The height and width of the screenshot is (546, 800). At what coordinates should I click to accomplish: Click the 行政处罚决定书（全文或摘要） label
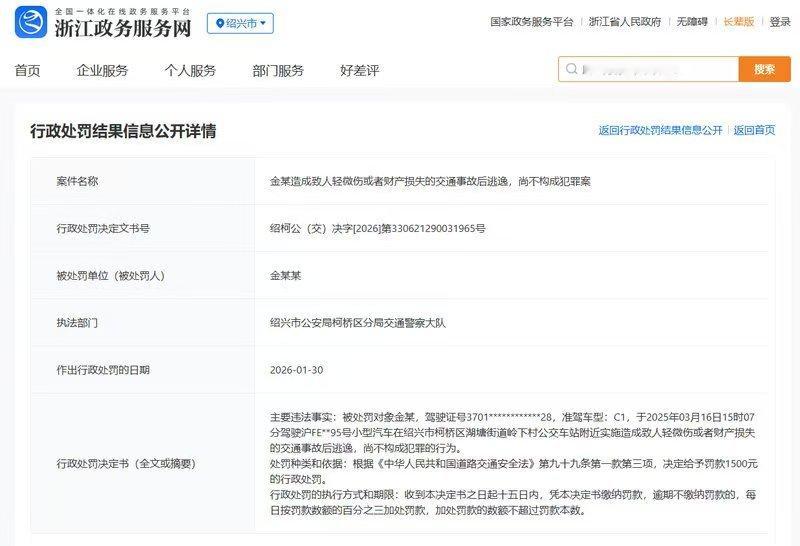pos(126,463)
